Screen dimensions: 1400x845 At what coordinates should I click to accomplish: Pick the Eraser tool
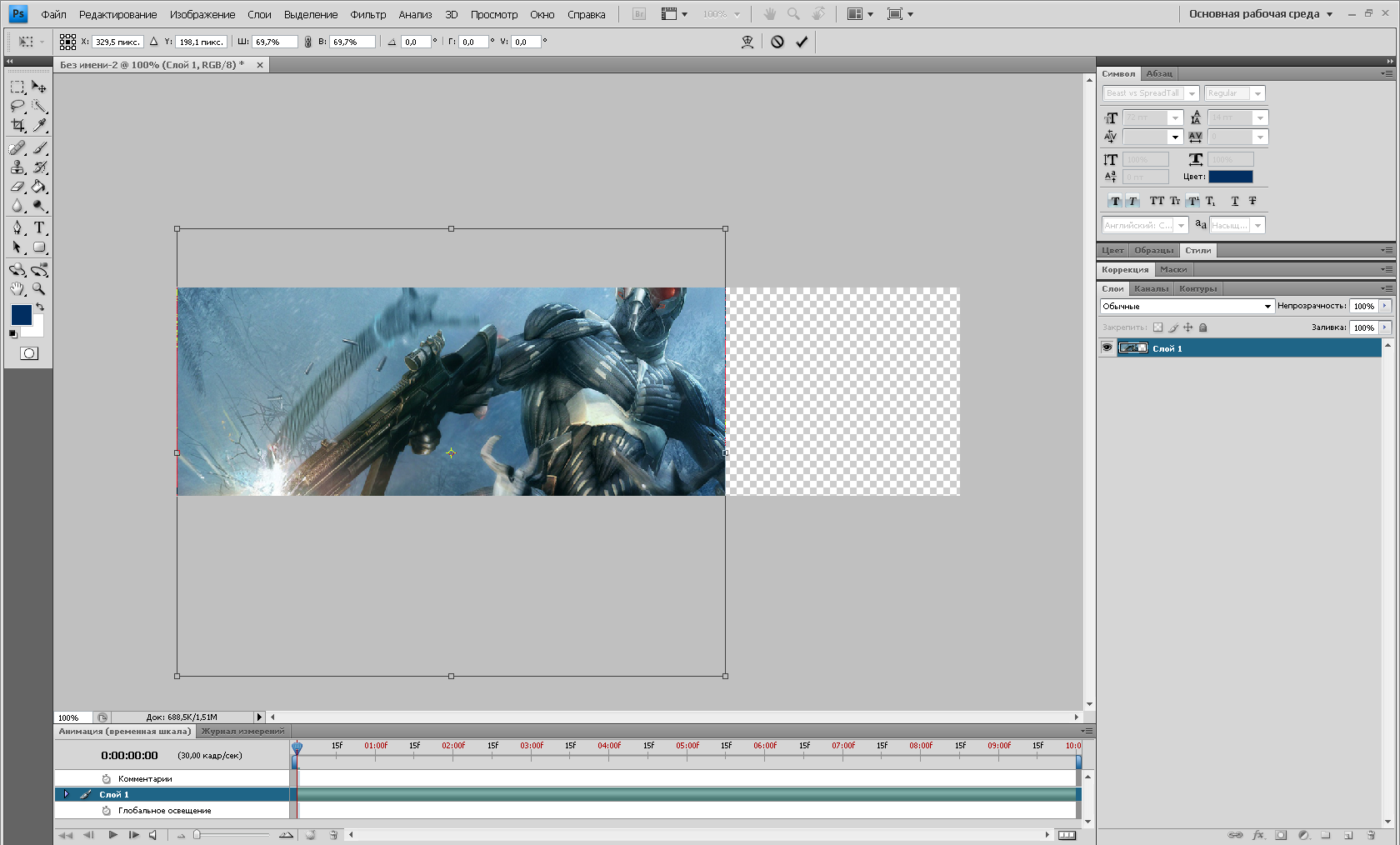17,187
